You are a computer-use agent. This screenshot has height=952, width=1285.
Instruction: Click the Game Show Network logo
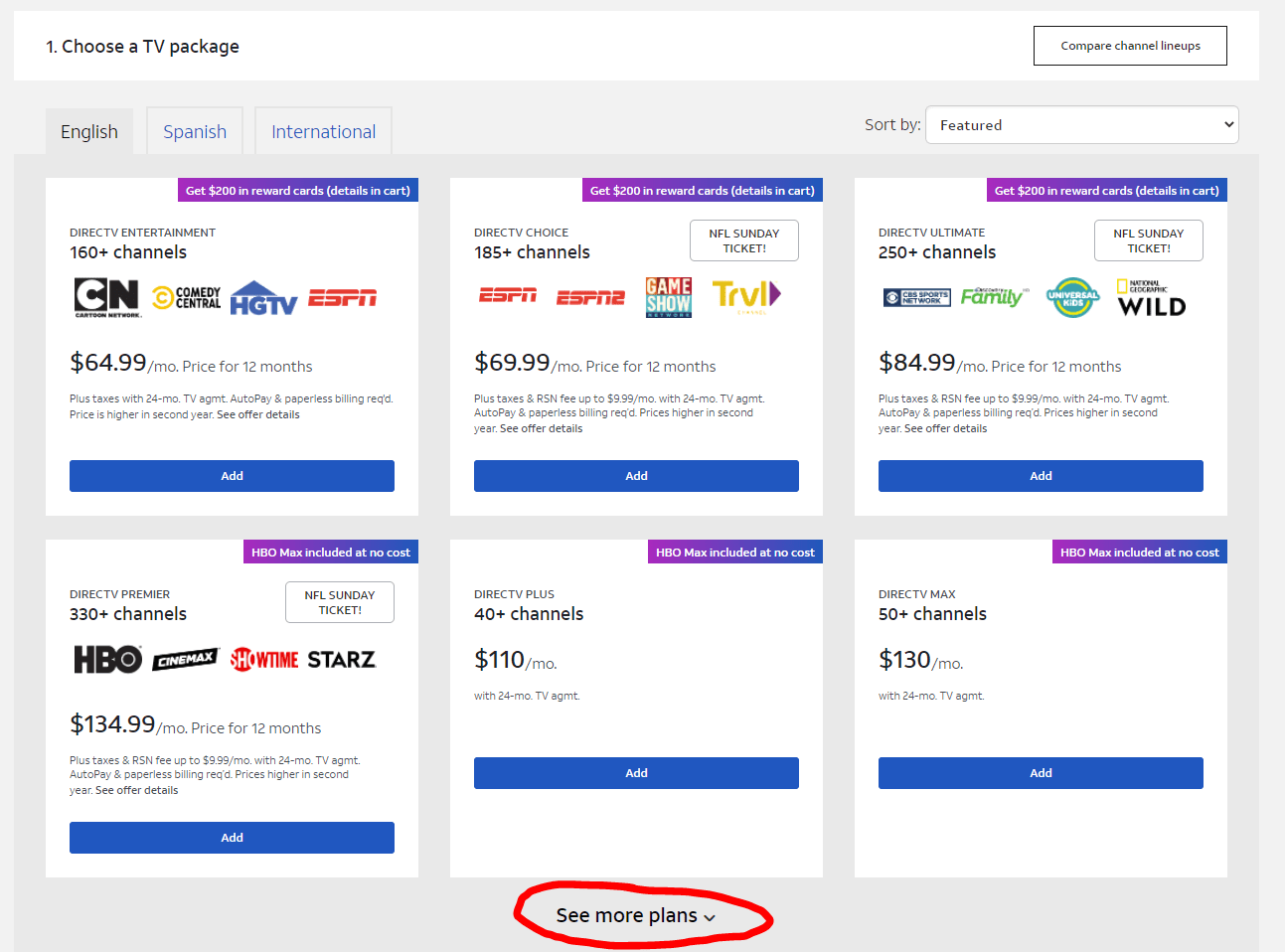(669, 297)
